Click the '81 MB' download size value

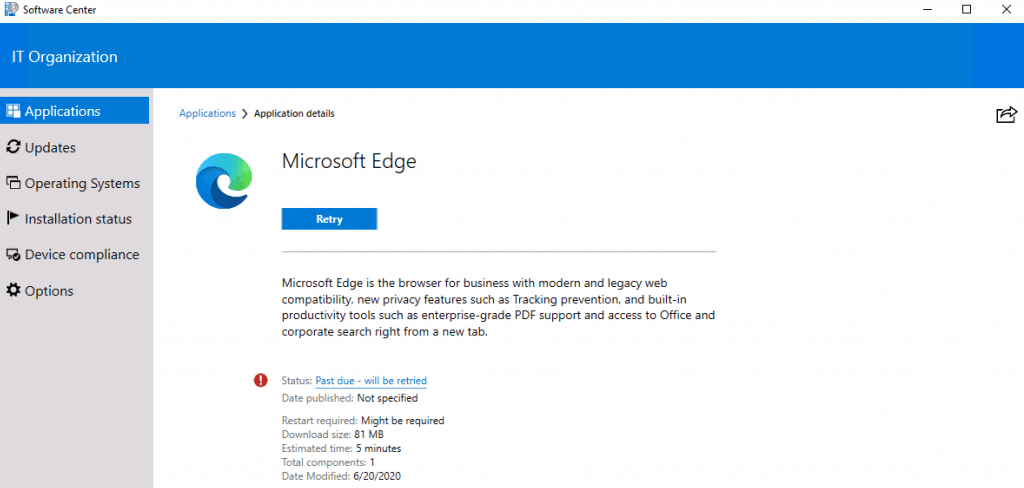tap(369, 434)
